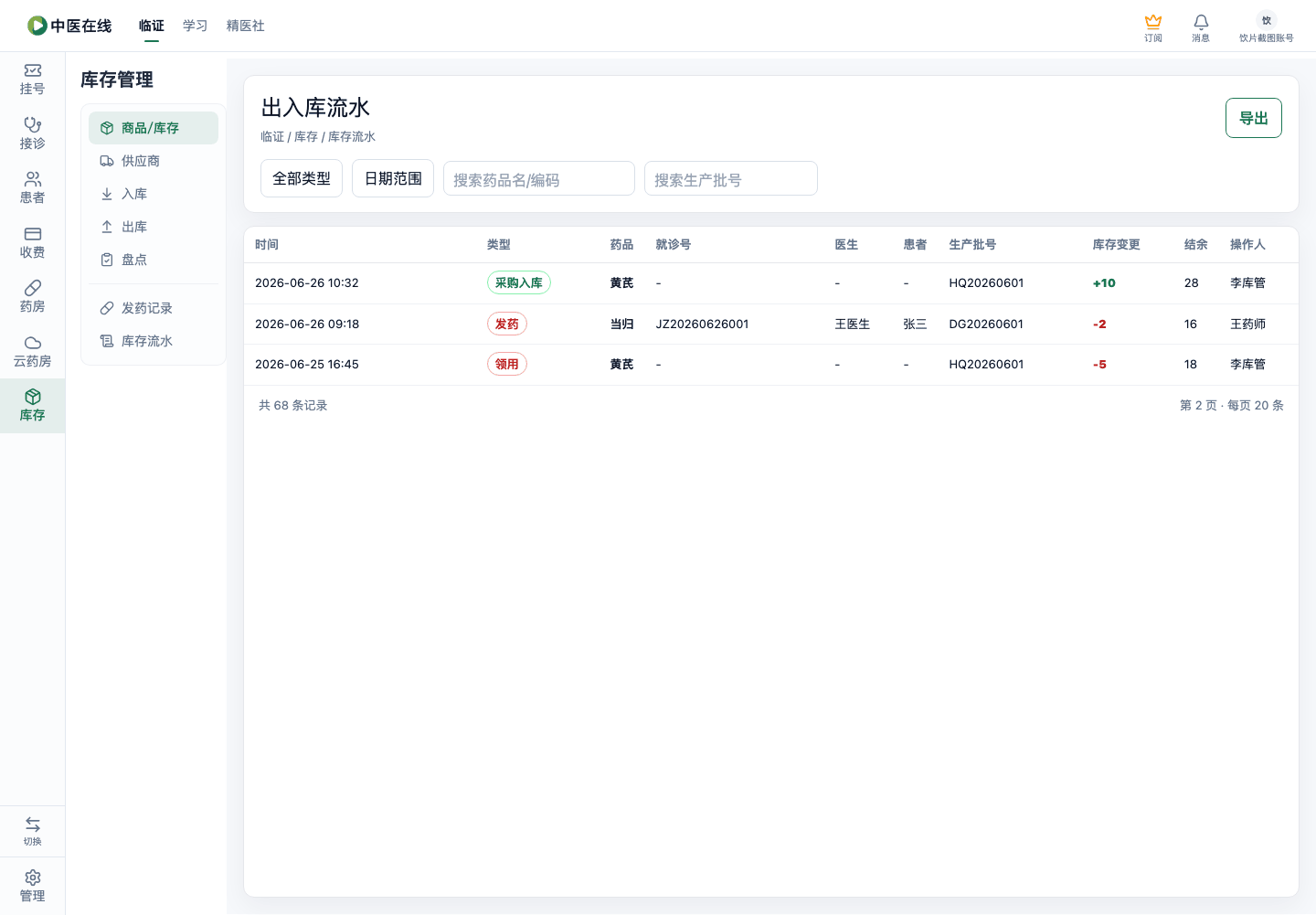This screenshot has width=1316, height=915.
Task: Select 商品/库存 in inventory menu
Action: tap(154, 128)
